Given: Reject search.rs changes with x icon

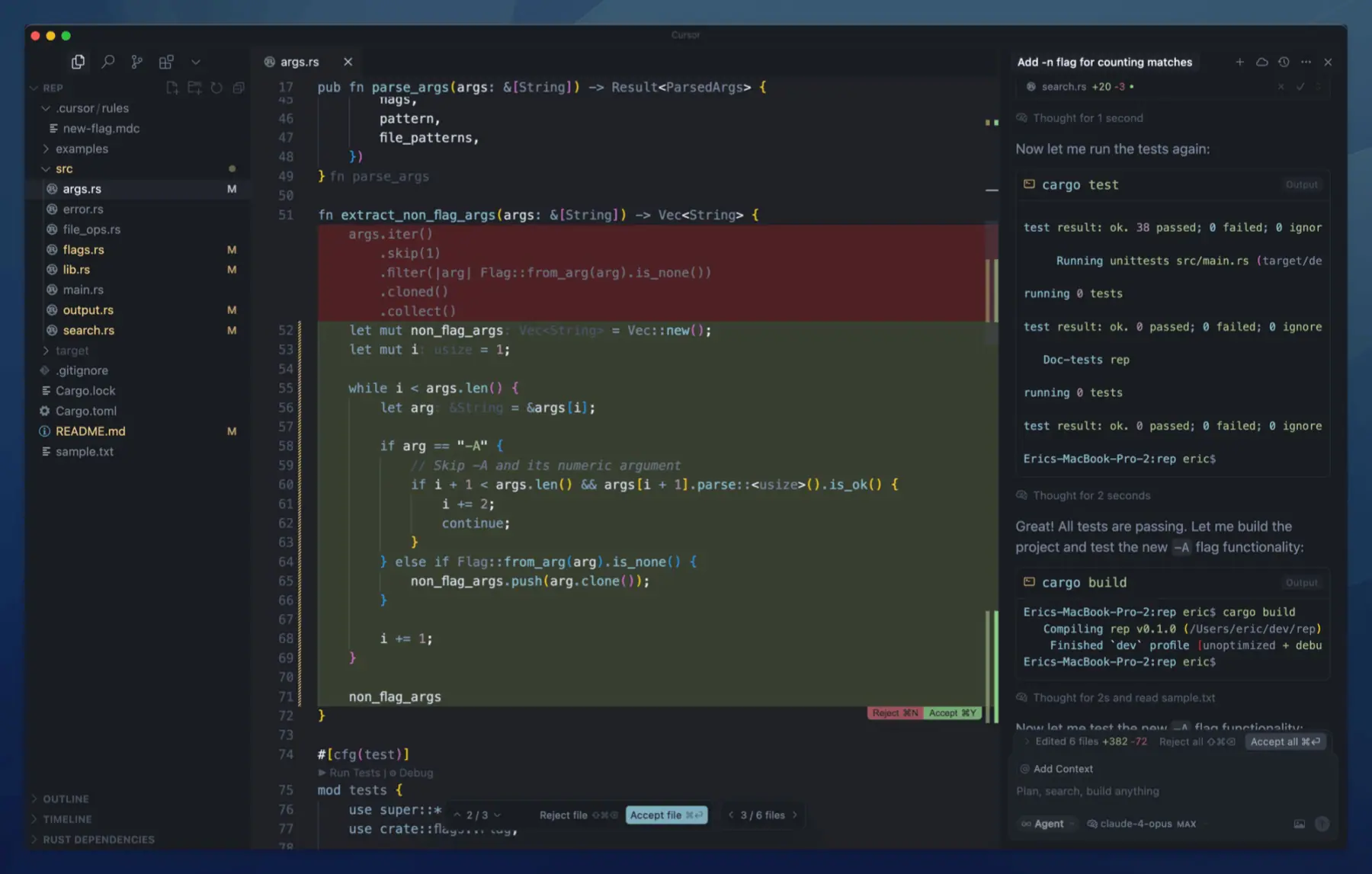Looking at the screenshot, I should pyautogui.click(x=1281, y=87).
